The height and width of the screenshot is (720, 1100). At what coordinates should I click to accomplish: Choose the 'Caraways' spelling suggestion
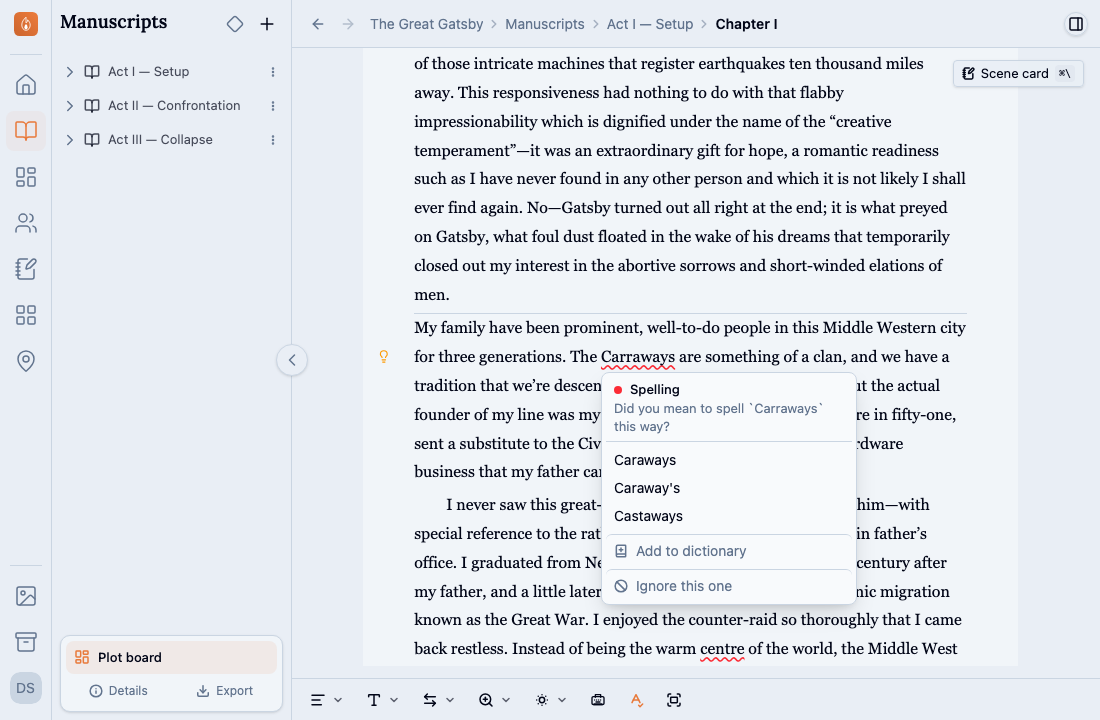click(728, 460)
